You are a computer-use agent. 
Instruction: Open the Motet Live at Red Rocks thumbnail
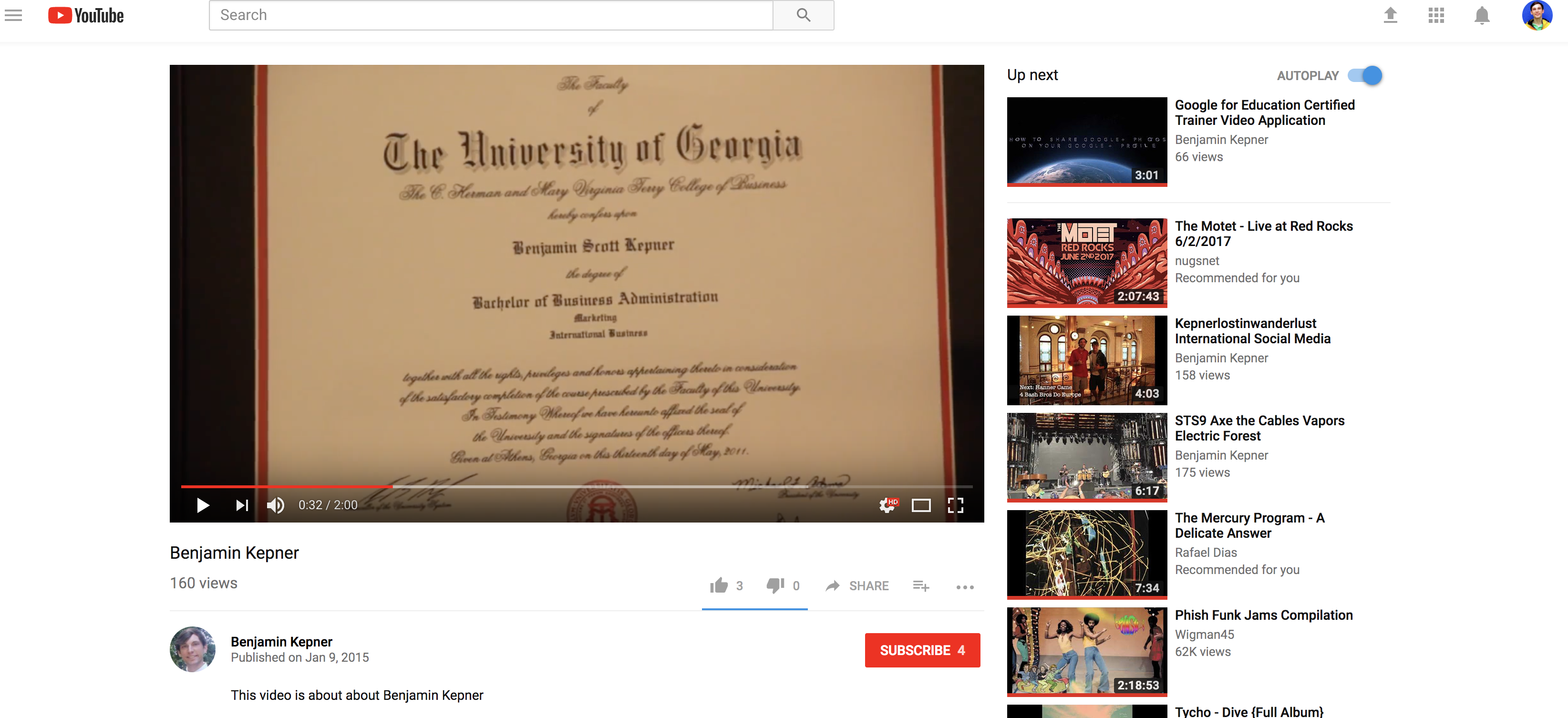coord(1086,263)
